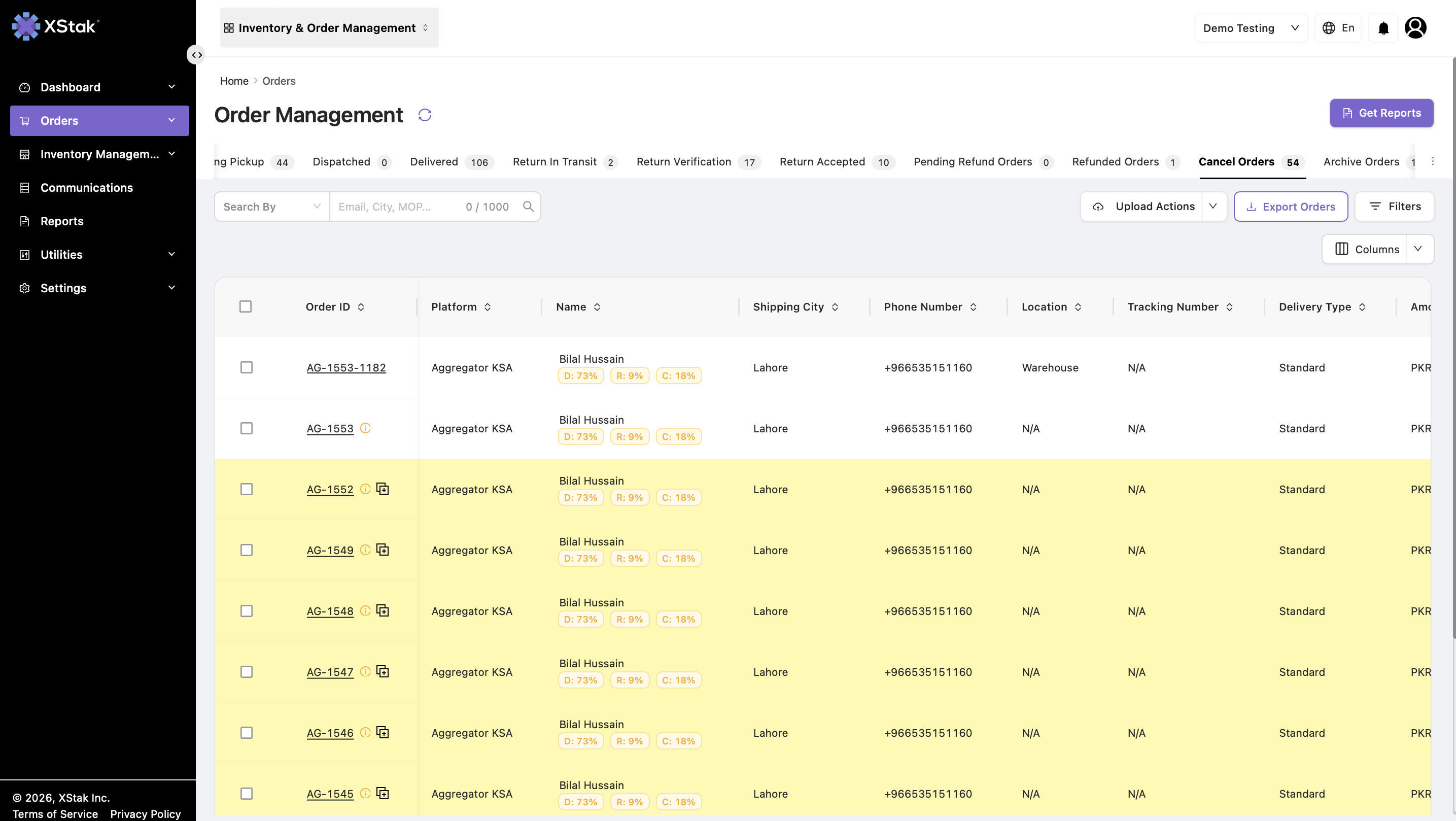Open the Demo Testing store dropdown
Image resolution: width=1456 pixels, height=821 pixels.
pyautogui.click(x=1251, y=28)
